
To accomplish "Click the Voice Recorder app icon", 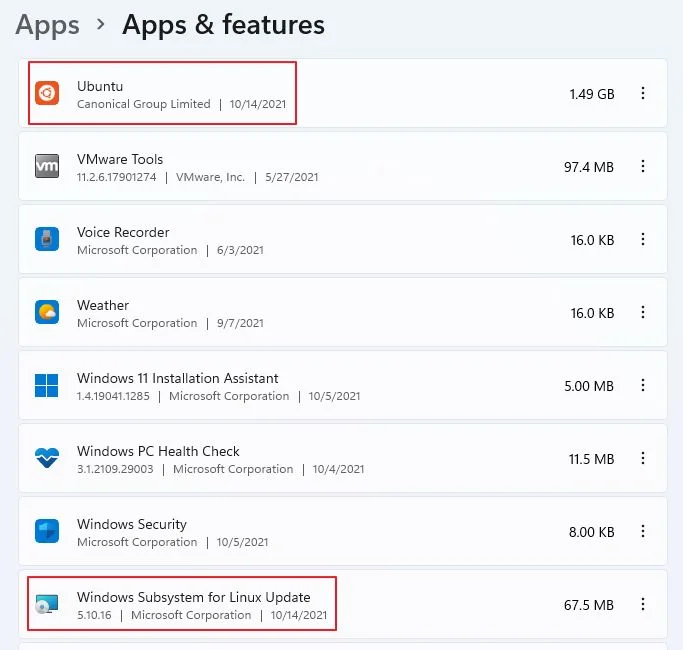I will [x=47, y=239].
